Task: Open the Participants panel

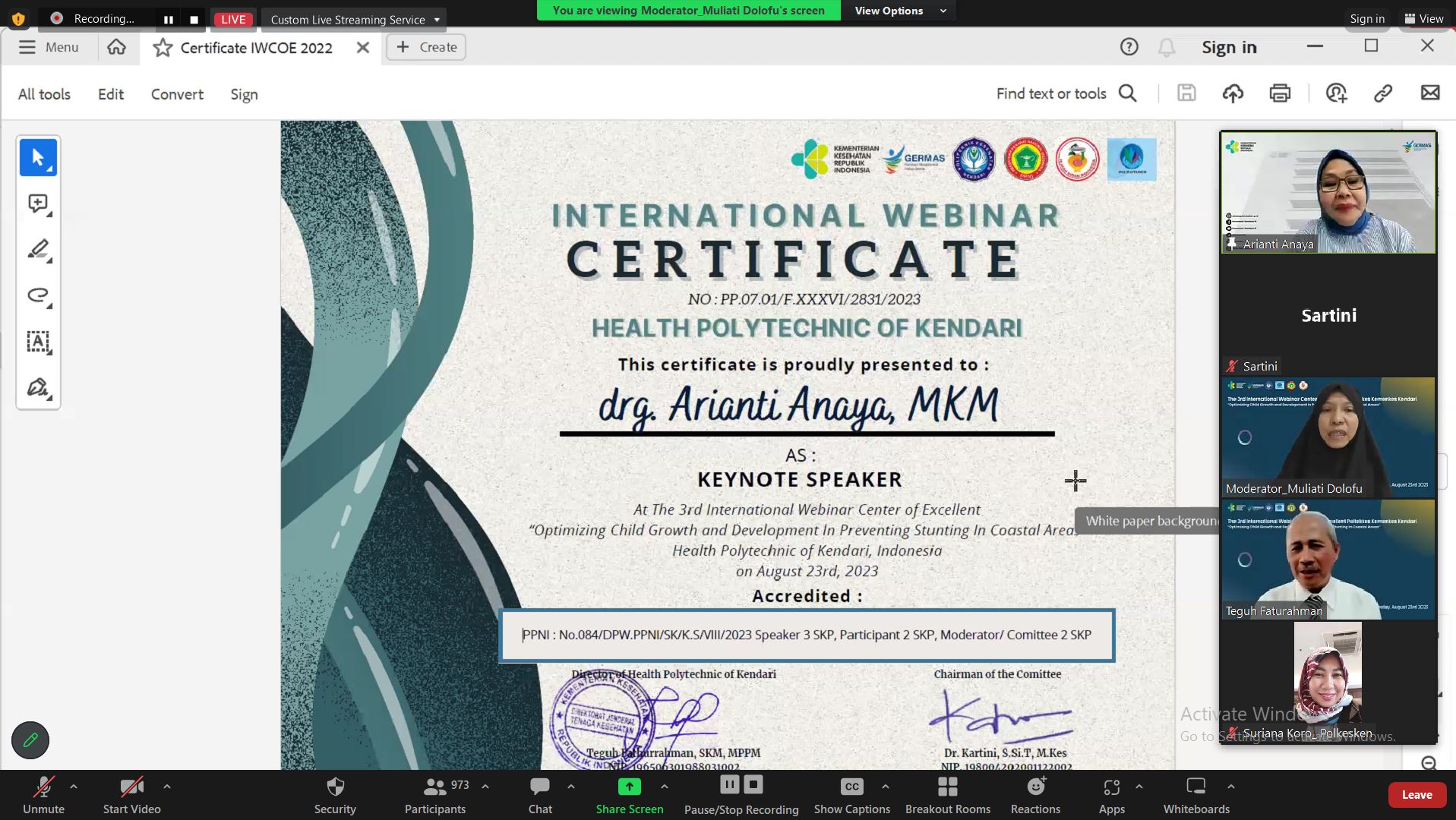Action: point(435,795)
